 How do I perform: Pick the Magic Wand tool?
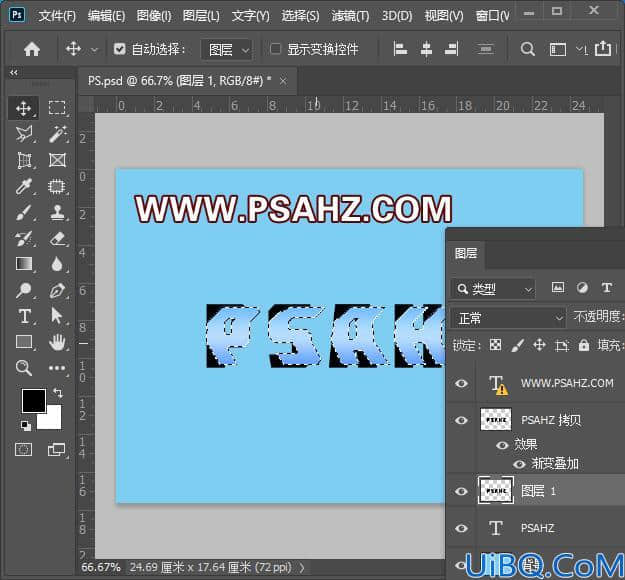point(57,134)
